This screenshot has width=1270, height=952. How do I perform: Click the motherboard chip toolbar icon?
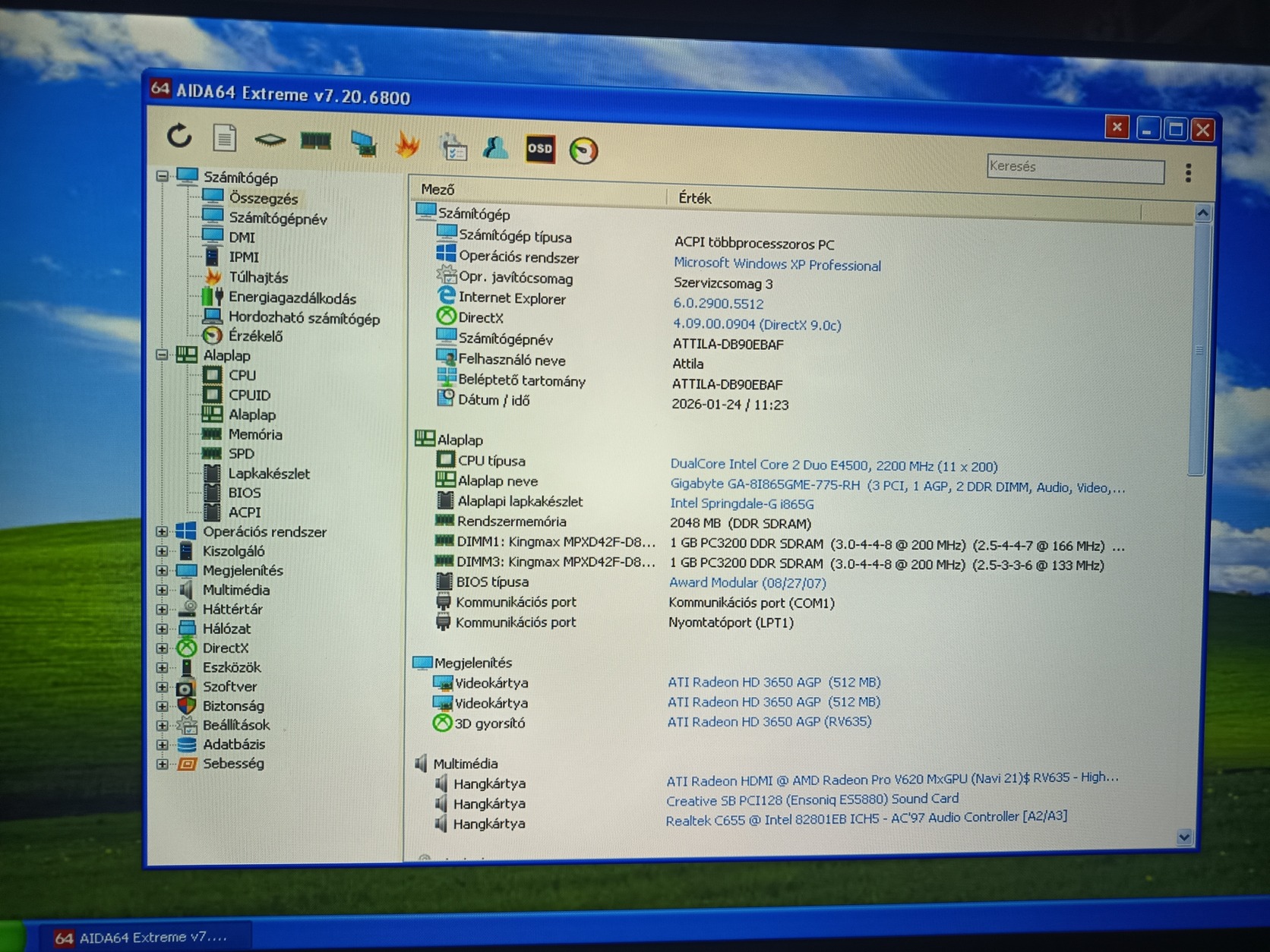[270, 140]
